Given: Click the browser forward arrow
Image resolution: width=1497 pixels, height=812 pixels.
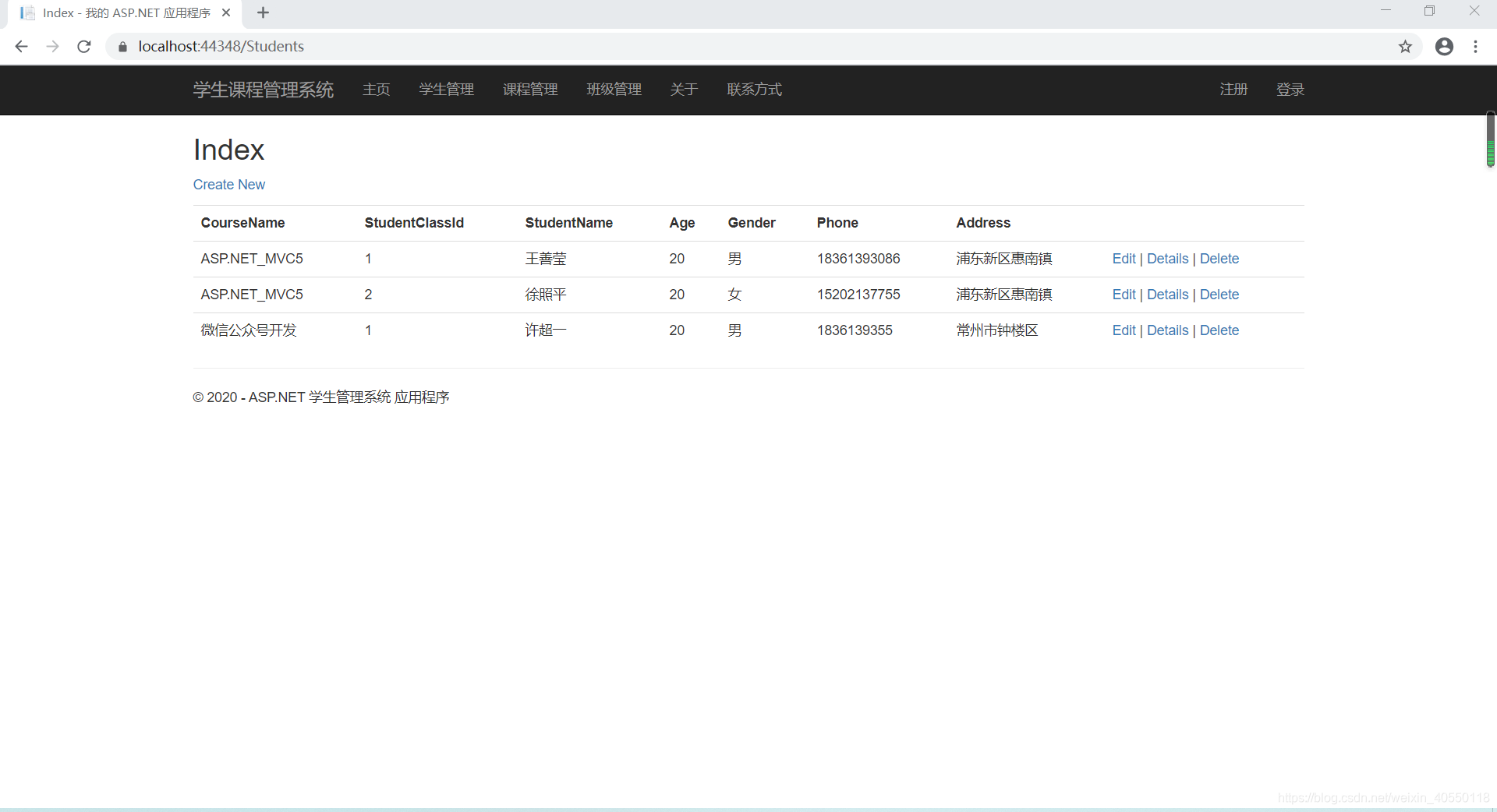Looking at the screenshot, I should coord(52,47).
